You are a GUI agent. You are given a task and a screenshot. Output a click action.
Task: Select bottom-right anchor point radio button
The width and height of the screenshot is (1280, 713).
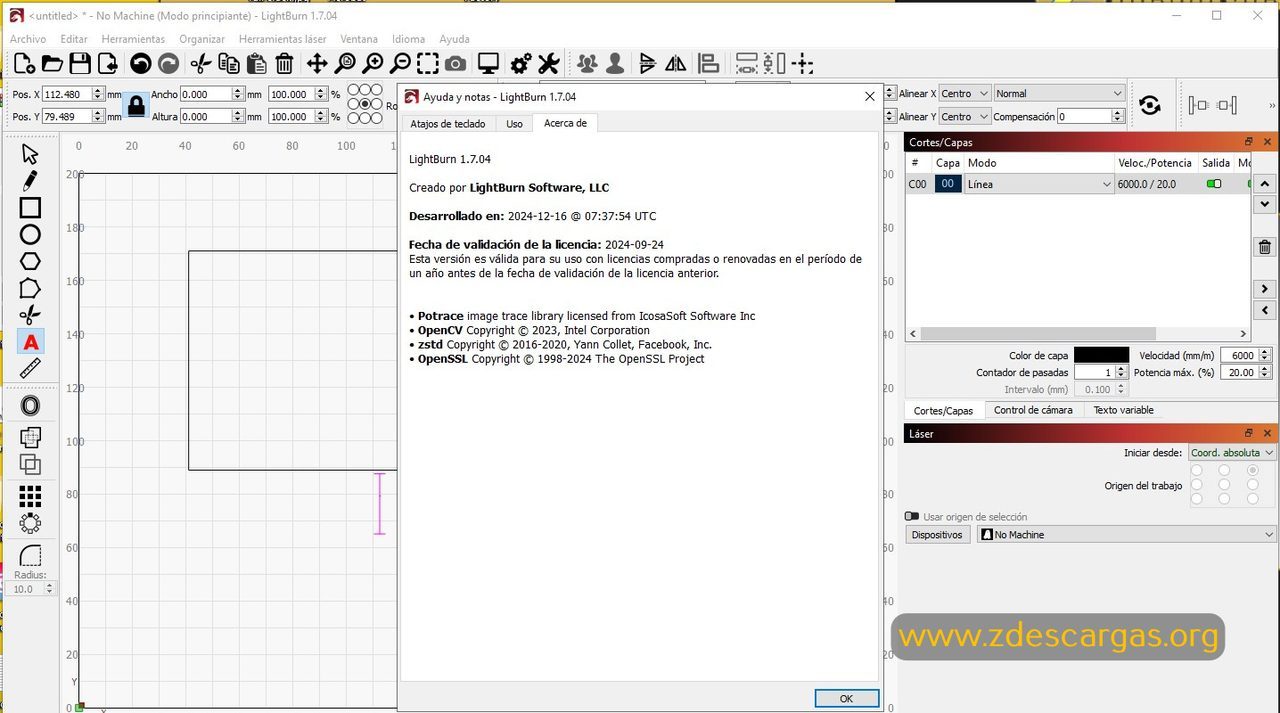tap(377, 118)
